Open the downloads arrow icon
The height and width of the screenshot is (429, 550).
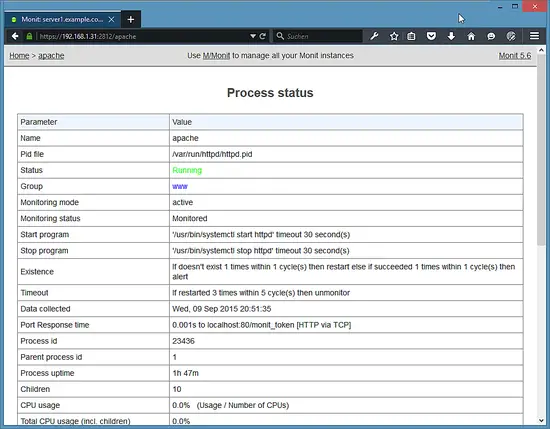451,36
